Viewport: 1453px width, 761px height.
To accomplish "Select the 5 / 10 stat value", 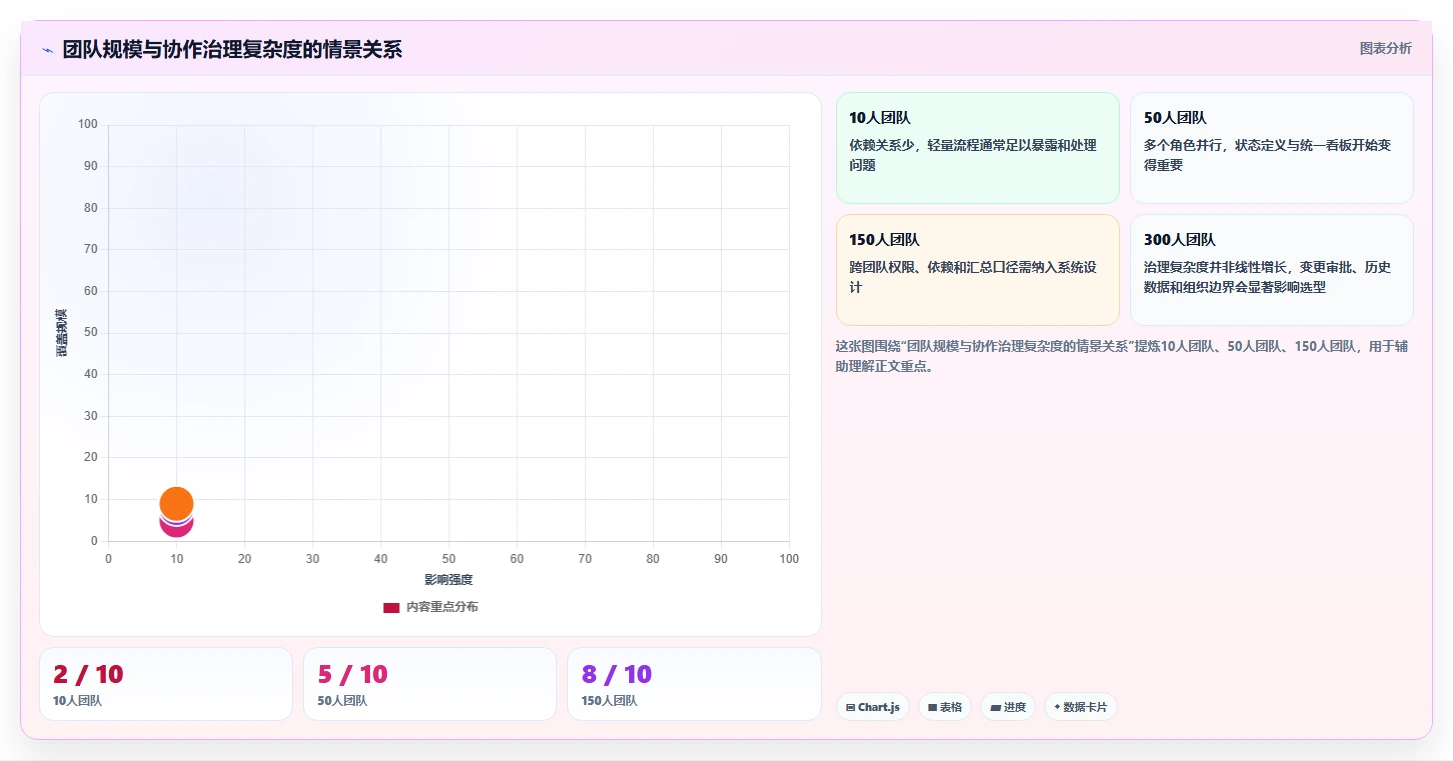I will point(352,675).
